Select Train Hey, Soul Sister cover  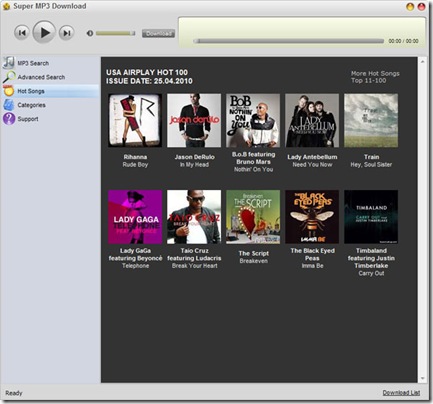pyautogui.click(x=371, y=120)
